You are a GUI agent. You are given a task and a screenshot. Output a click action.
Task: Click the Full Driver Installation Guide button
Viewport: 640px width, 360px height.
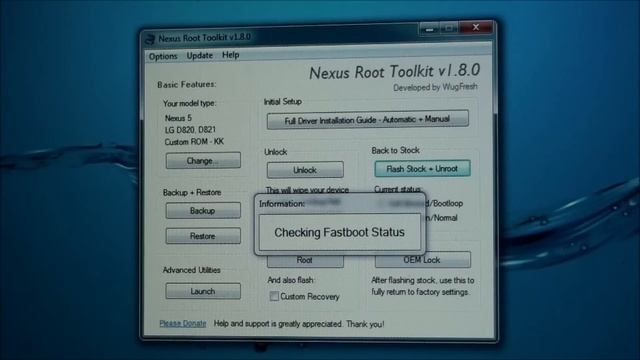[x=367, y=120]
